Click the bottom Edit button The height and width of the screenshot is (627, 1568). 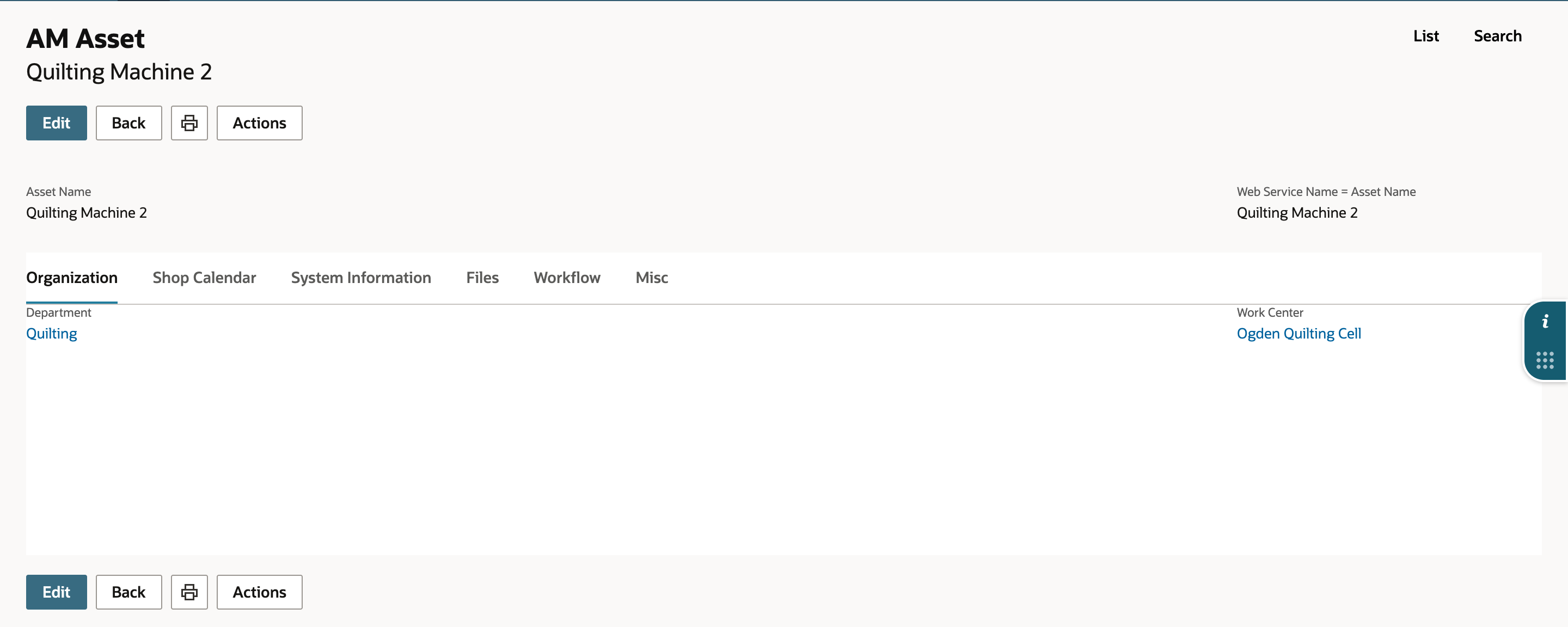[57, 592]
